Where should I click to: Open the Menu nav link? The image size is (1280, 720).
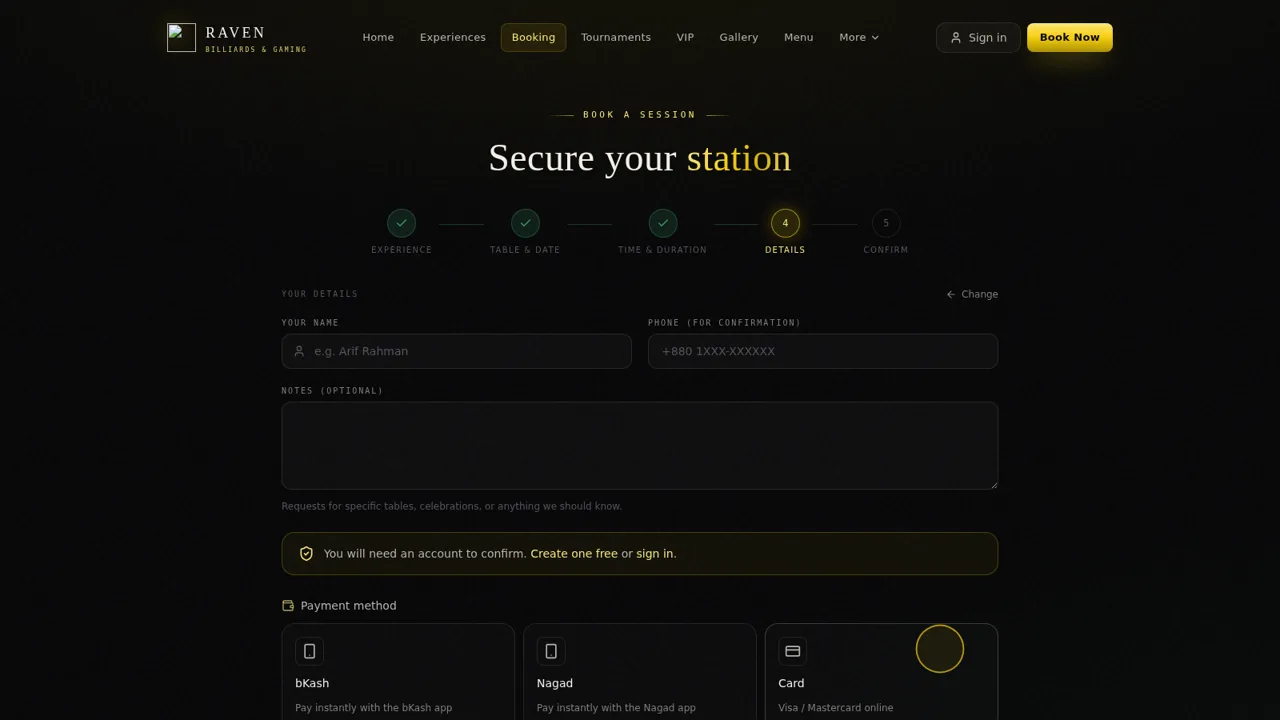tap(799, 37)
